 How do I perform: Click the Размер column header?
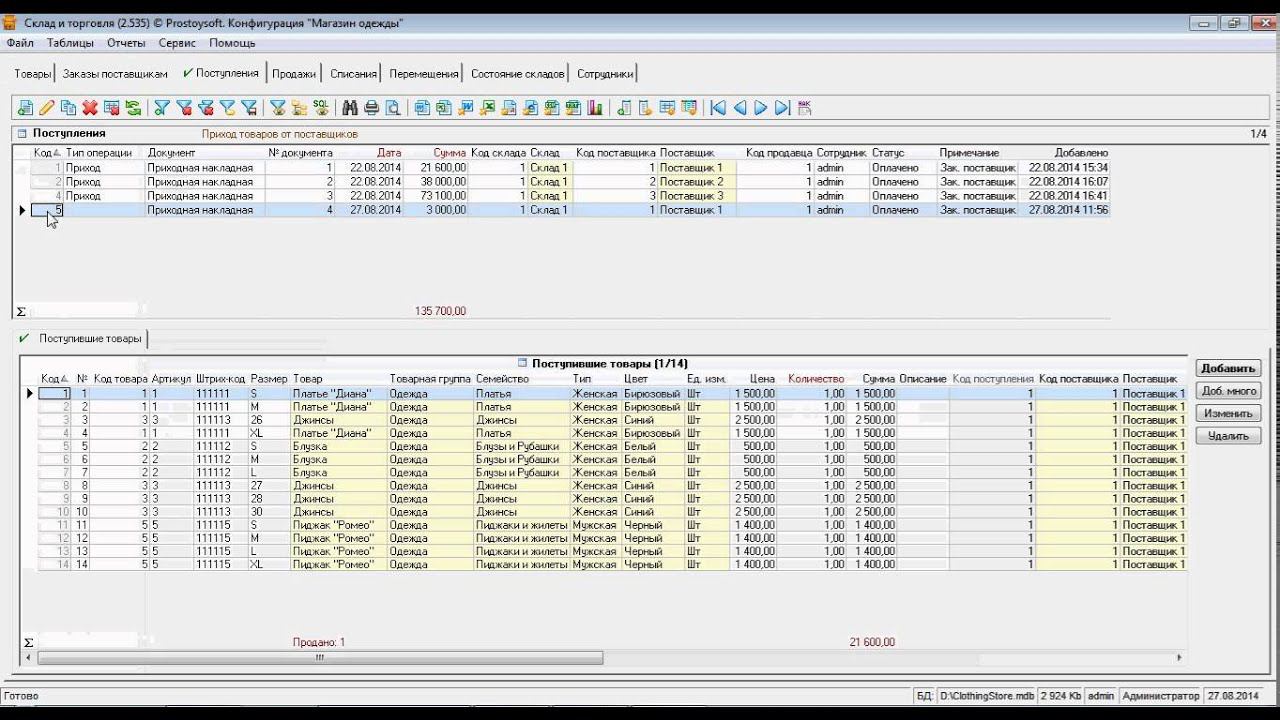point(269,379)
